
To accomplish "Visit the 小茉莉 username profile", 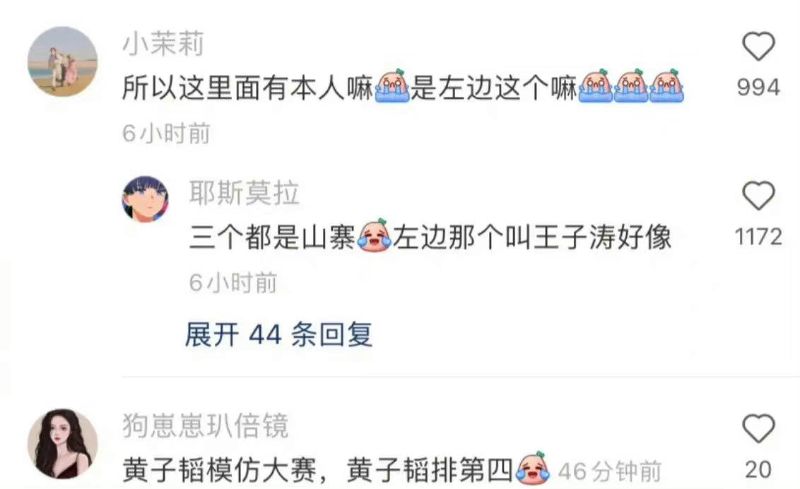I will pyautogui.click(x=163, y=43).
